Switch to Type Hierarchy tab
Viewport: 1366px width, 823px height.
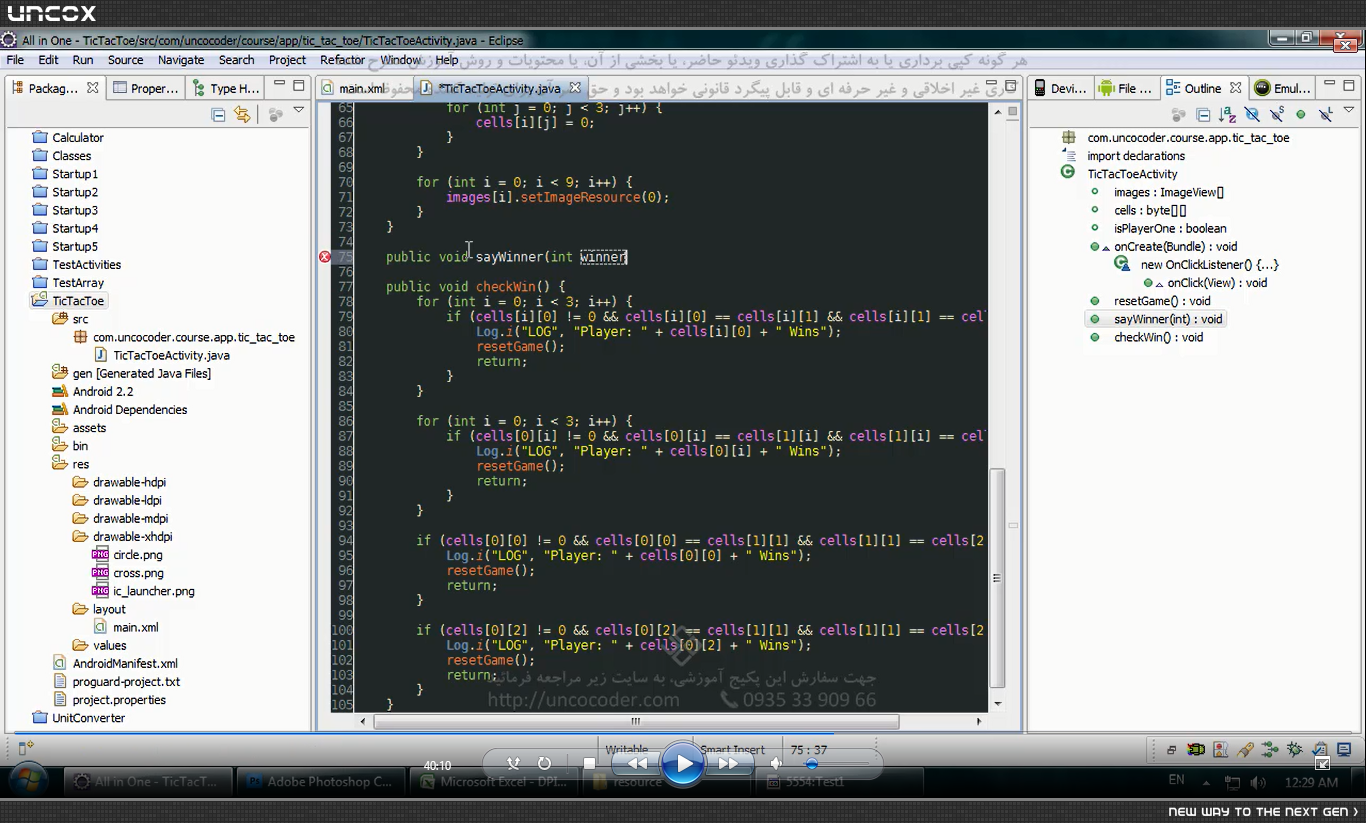coord(226,88)
